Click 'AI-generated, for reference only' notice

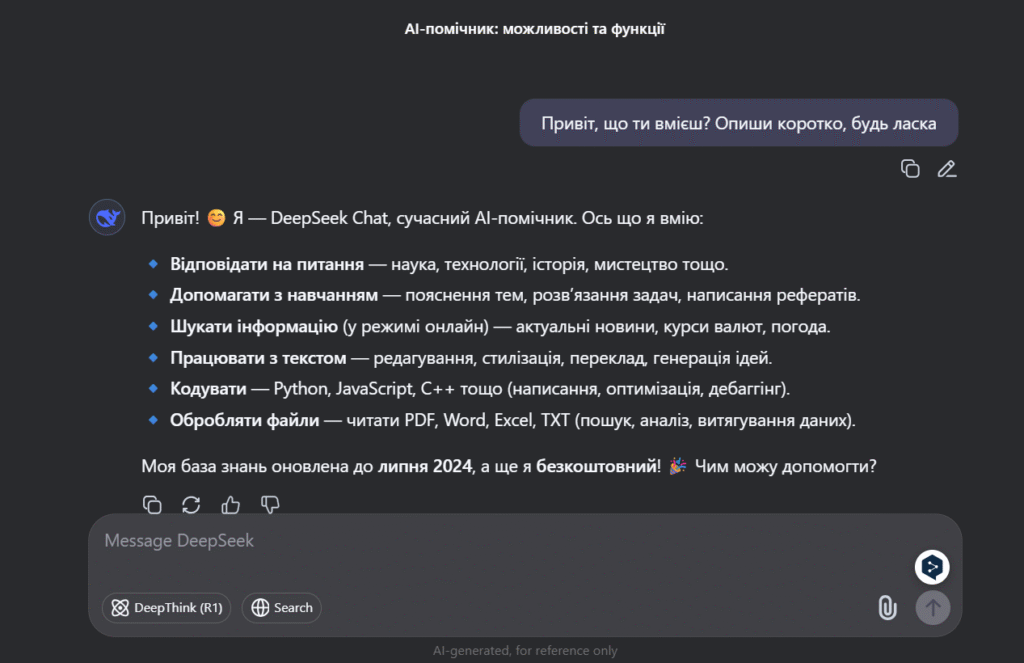(525, 651)
